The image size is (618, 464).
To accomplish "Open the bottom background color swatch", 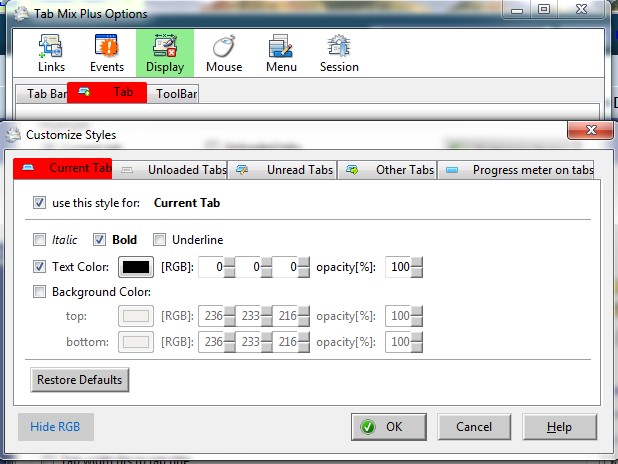I will tap(136, 342).
